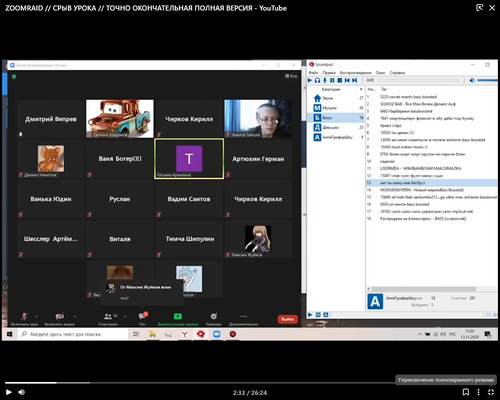Select Дмитрий Вепрев participant tile
This screenshot has height=400, width=500.
click(51, 119)
